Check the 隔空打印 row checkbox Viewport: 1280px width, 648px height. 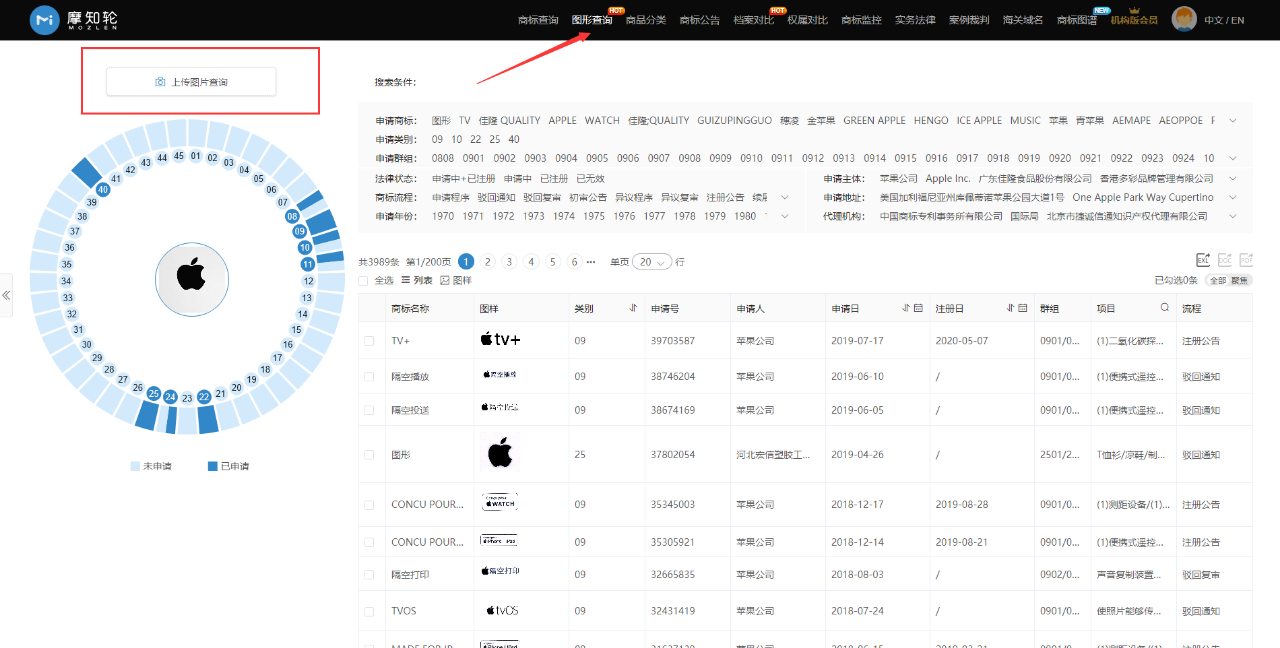click(369, 576)
